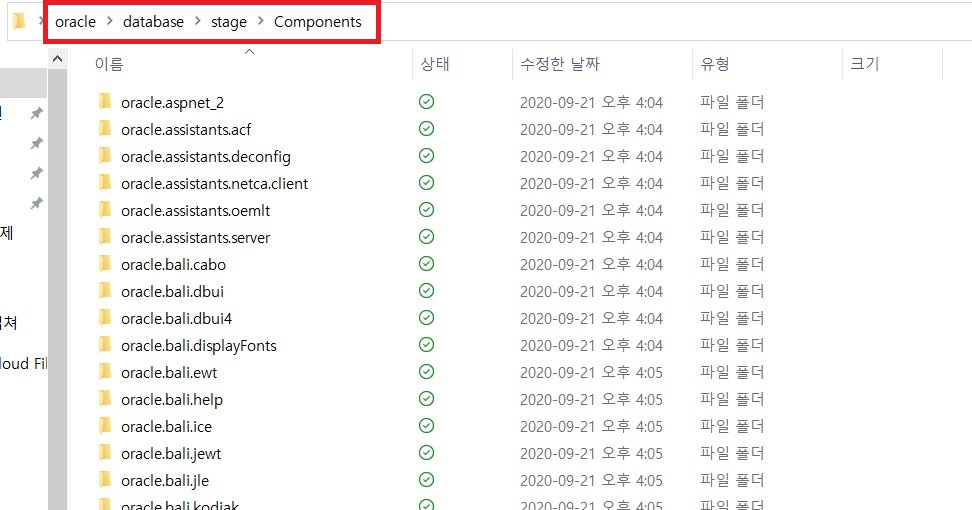Click the sidebar scroll-up arrow
Screen dimensions: 972x510
coord(57,59)
